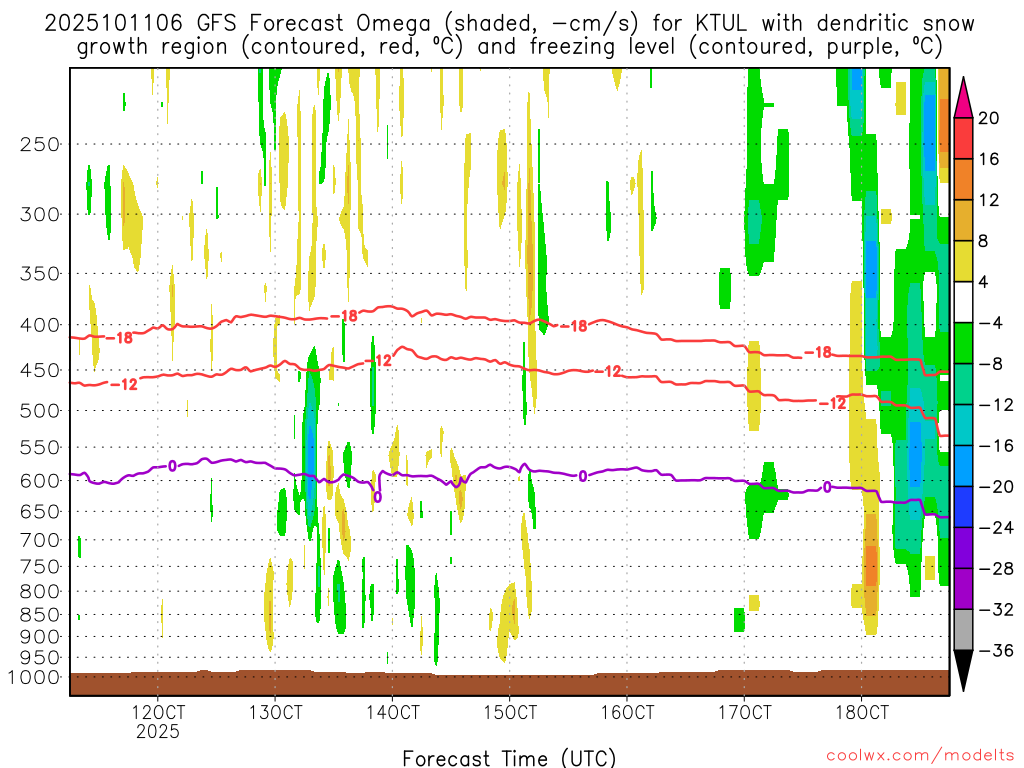Click the -12 contour label near 180CT
This screenshot has width=1024, height=768.
833,403
